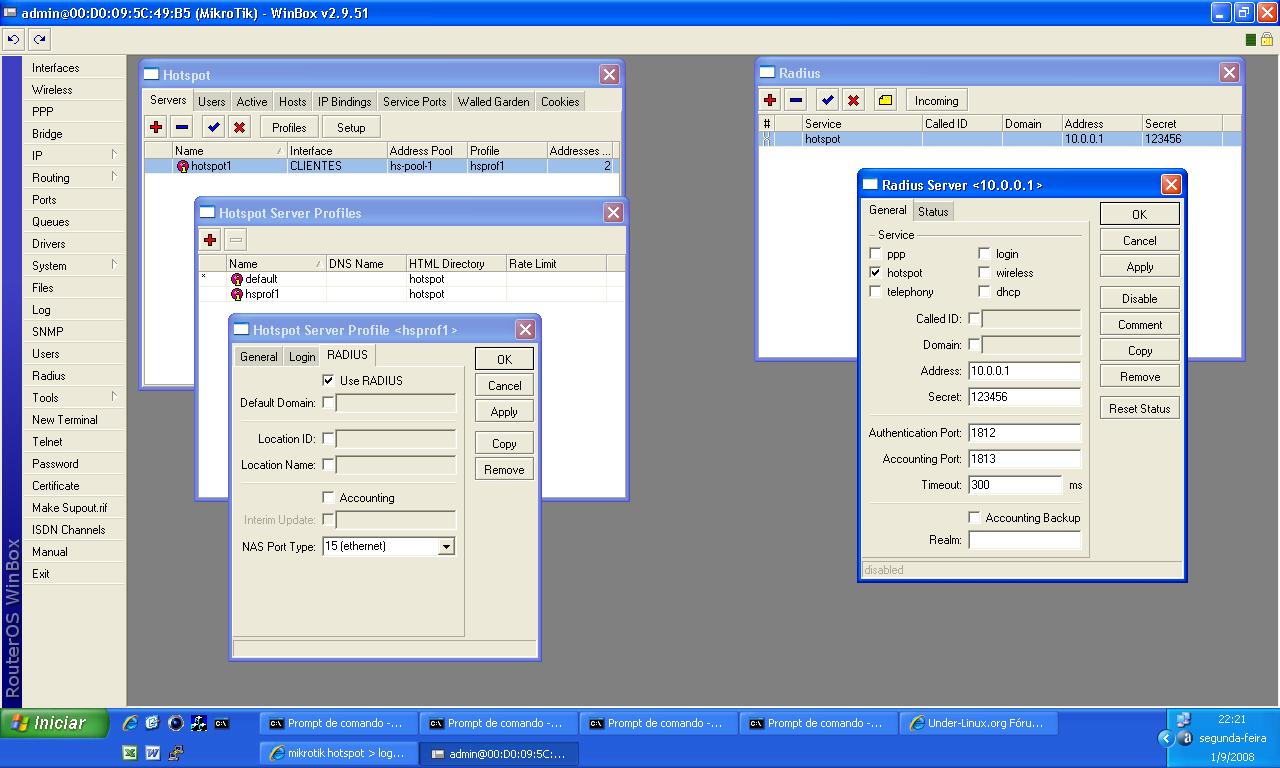Open the NAS Port Type dropdown
The image size is (1280, 768).
[x=446, y=547]
